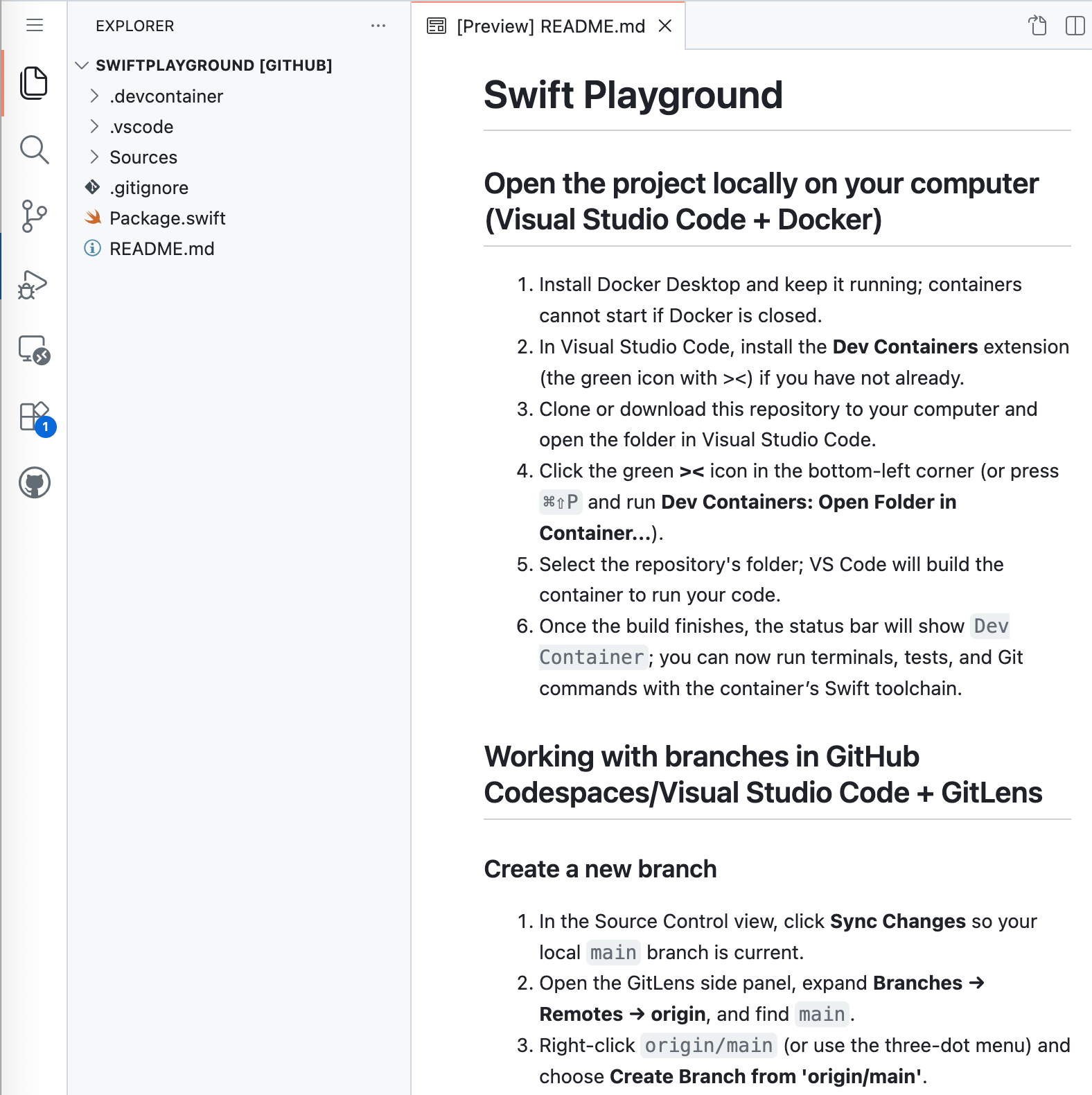Click the 'Install Docker Desktop' step text
The height and width of the screenshot is (1095, 1092).
point(780,299)
